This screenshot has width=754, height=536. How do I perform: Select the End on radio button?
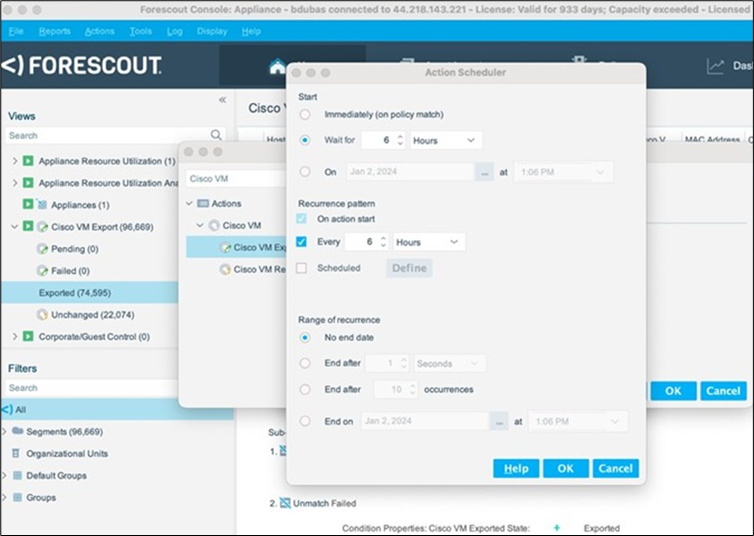click(305, 421)
